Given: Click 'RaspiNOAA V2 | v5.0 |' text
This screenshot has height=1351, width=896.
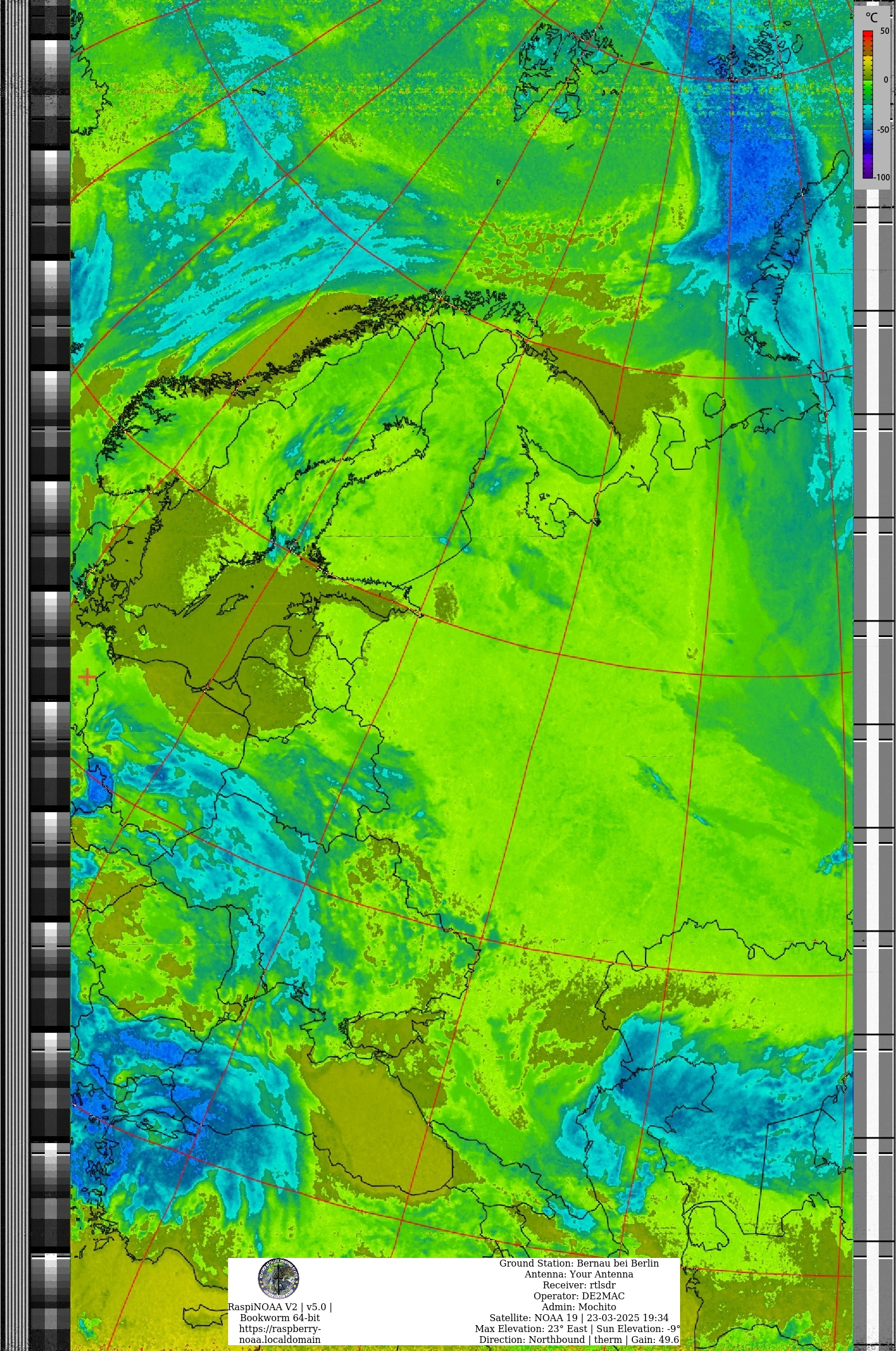Looking at the screenshot, I should (x=280, y=1307).
